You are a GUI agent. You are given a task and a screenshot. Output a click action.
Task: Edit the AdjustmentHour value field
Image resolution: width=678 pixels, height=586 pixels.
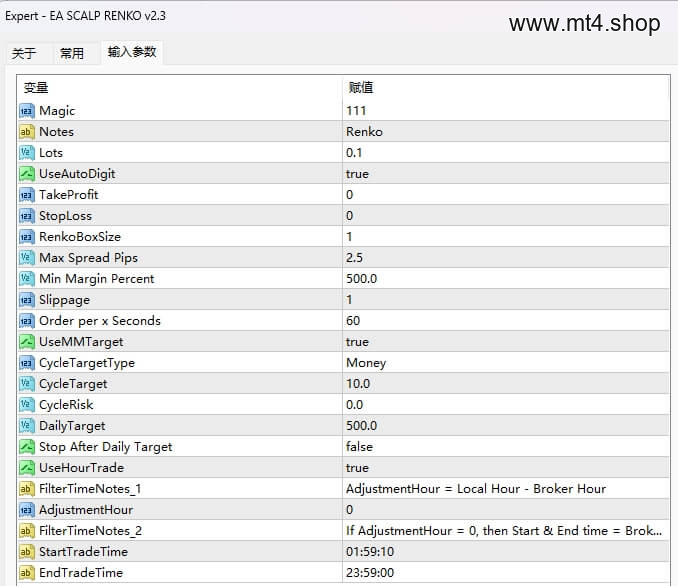click(x=506, y=509)
